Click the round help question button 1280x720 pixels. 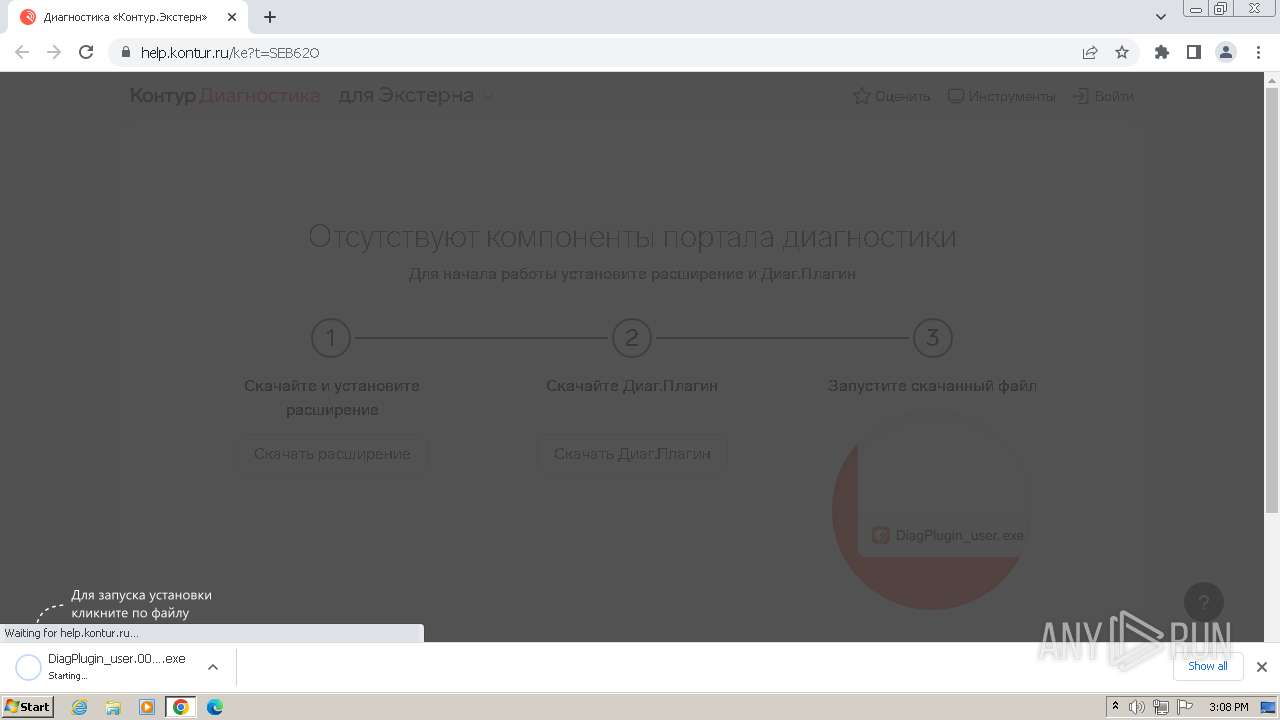point(1204,602)
